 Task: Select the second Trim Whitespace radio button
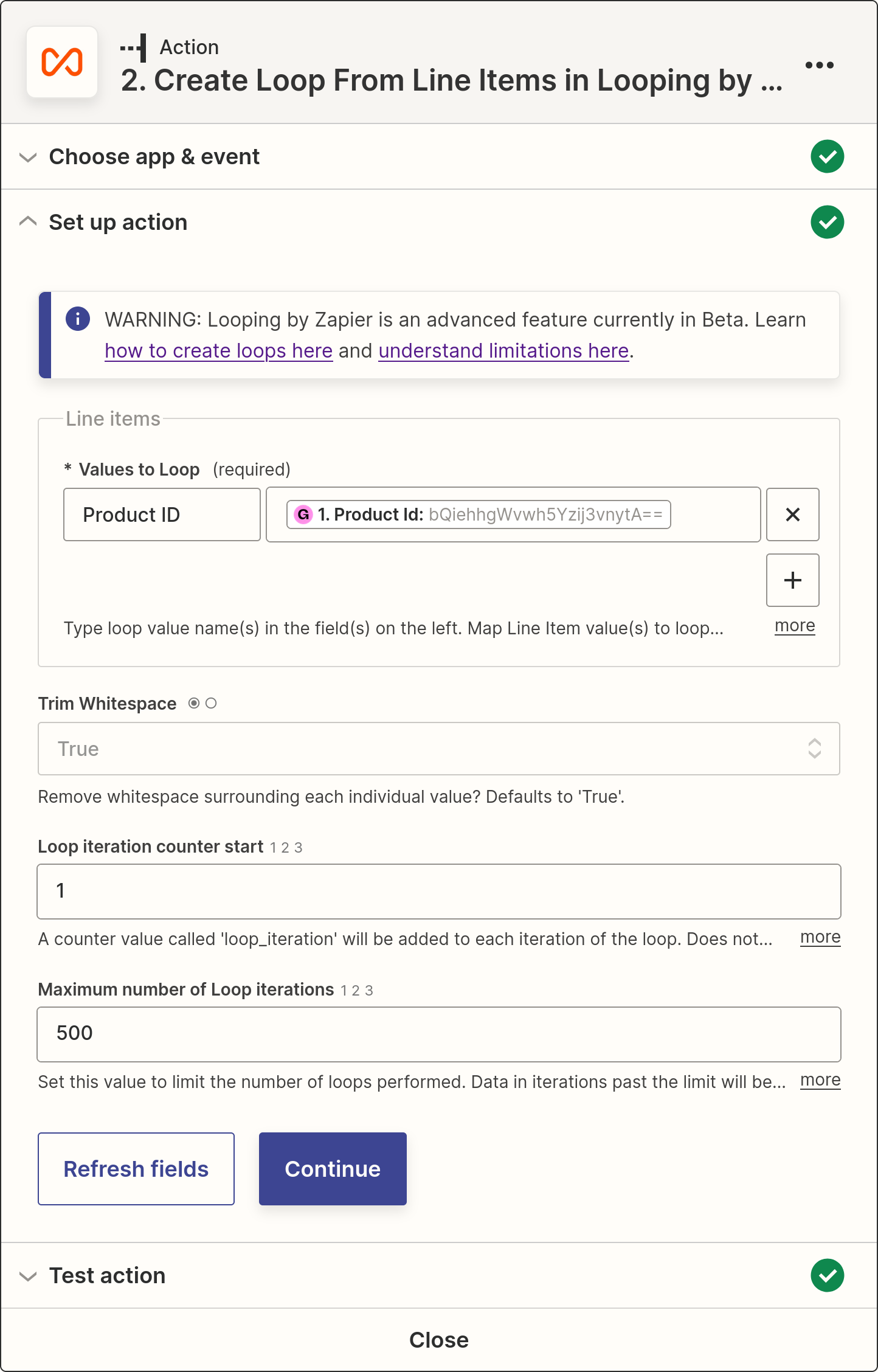211,704
